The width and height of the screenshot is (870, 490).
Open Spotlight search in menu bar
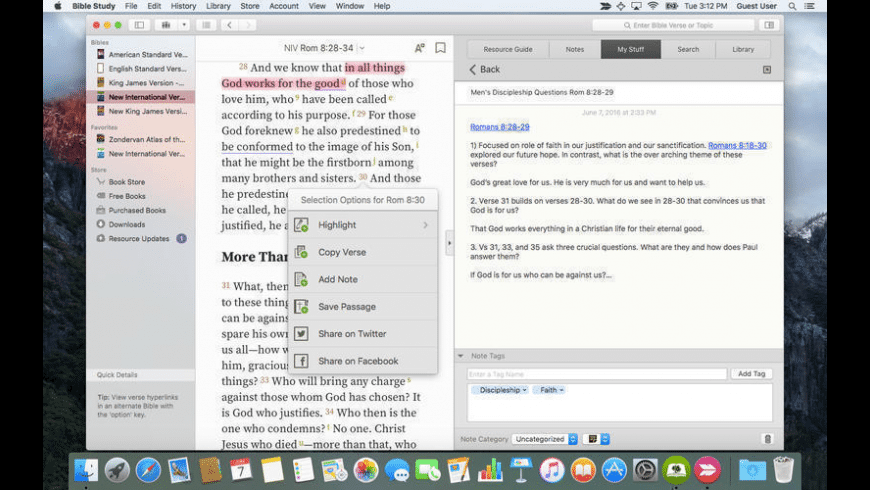(792, 6)
